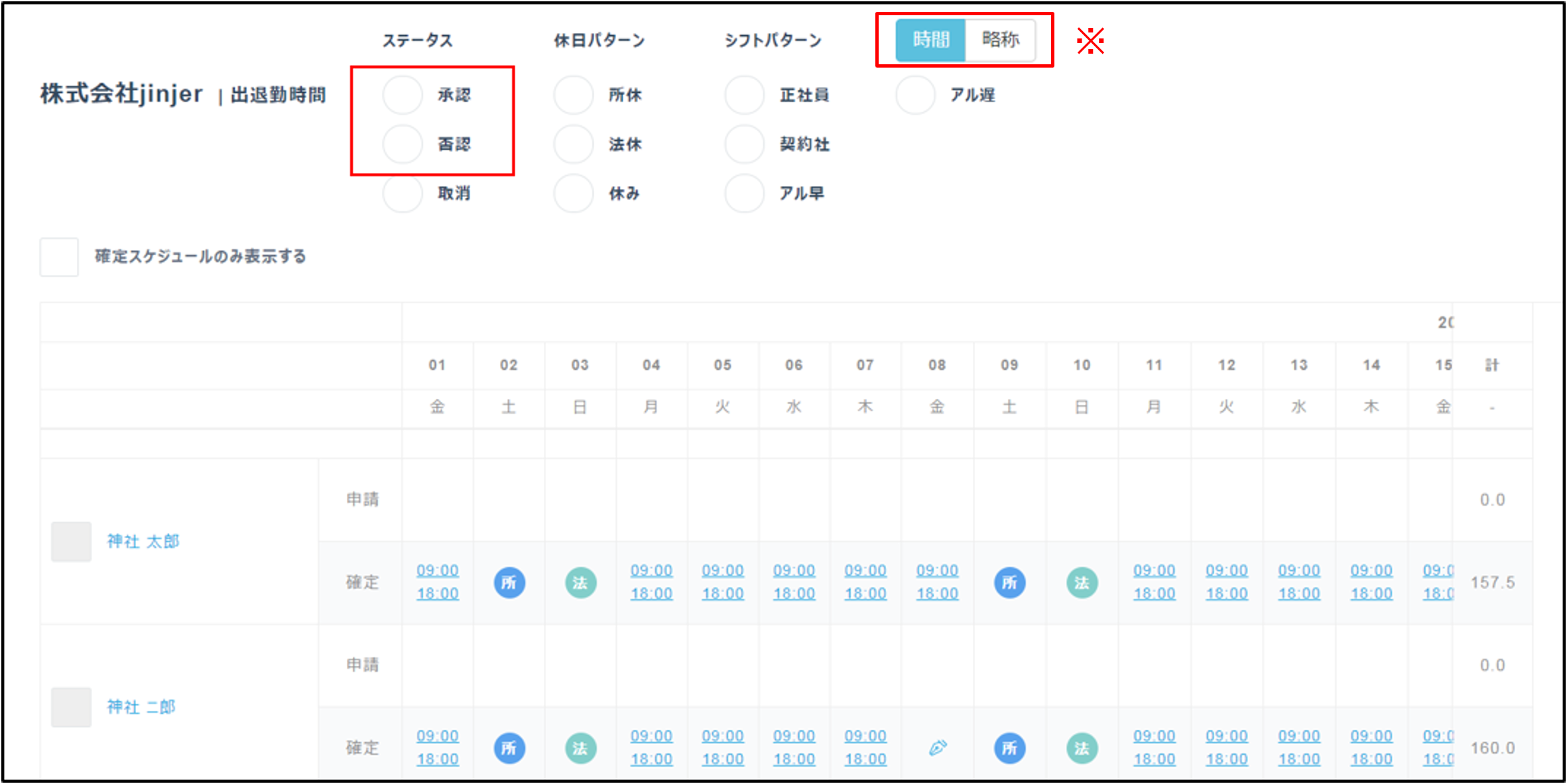The image size is (1567, 784).
Task: Select the 否認 status radio button
Action: (x=403, y=144)
